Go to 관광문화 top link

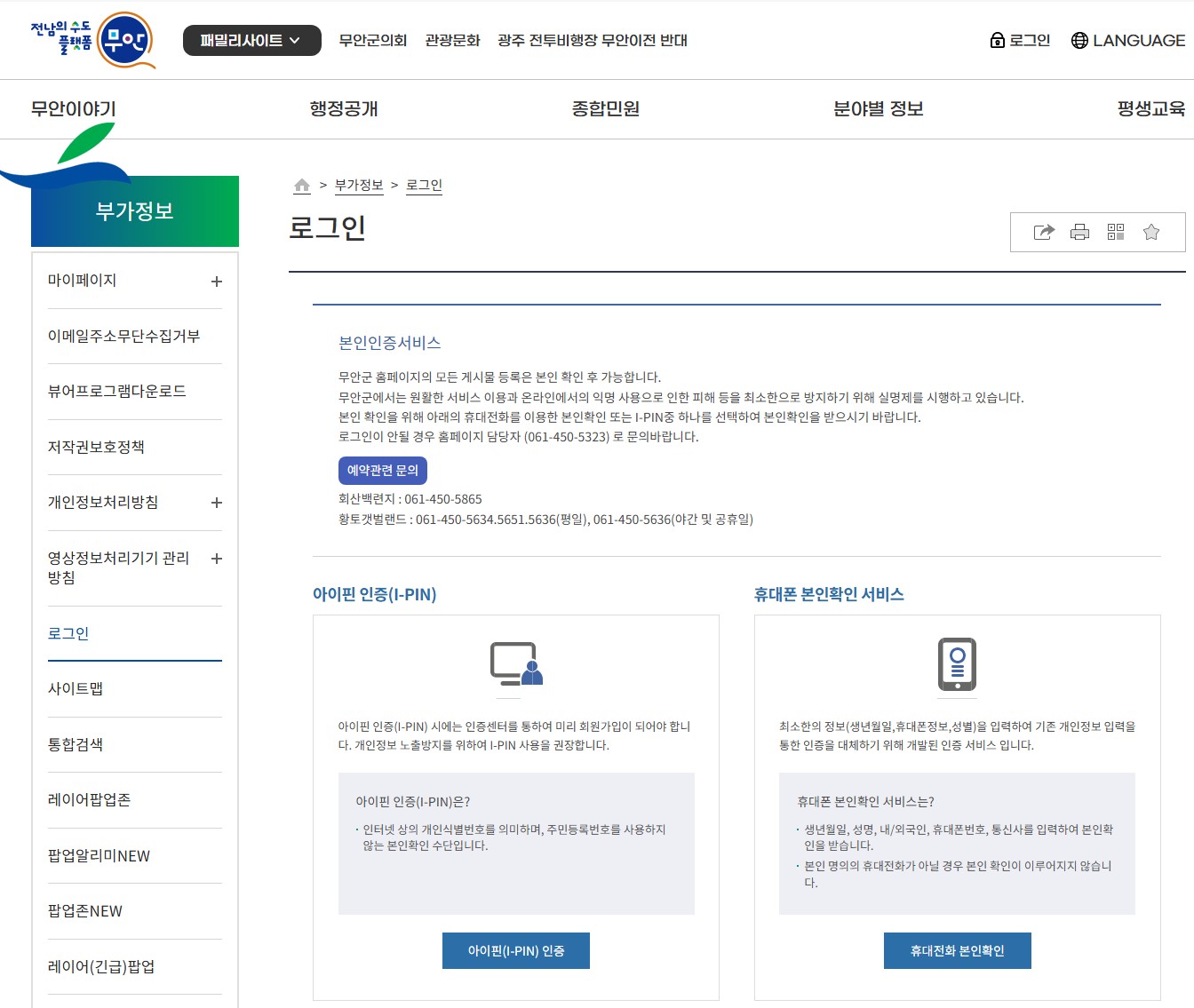pyautogui.click(x=452, y=40)
